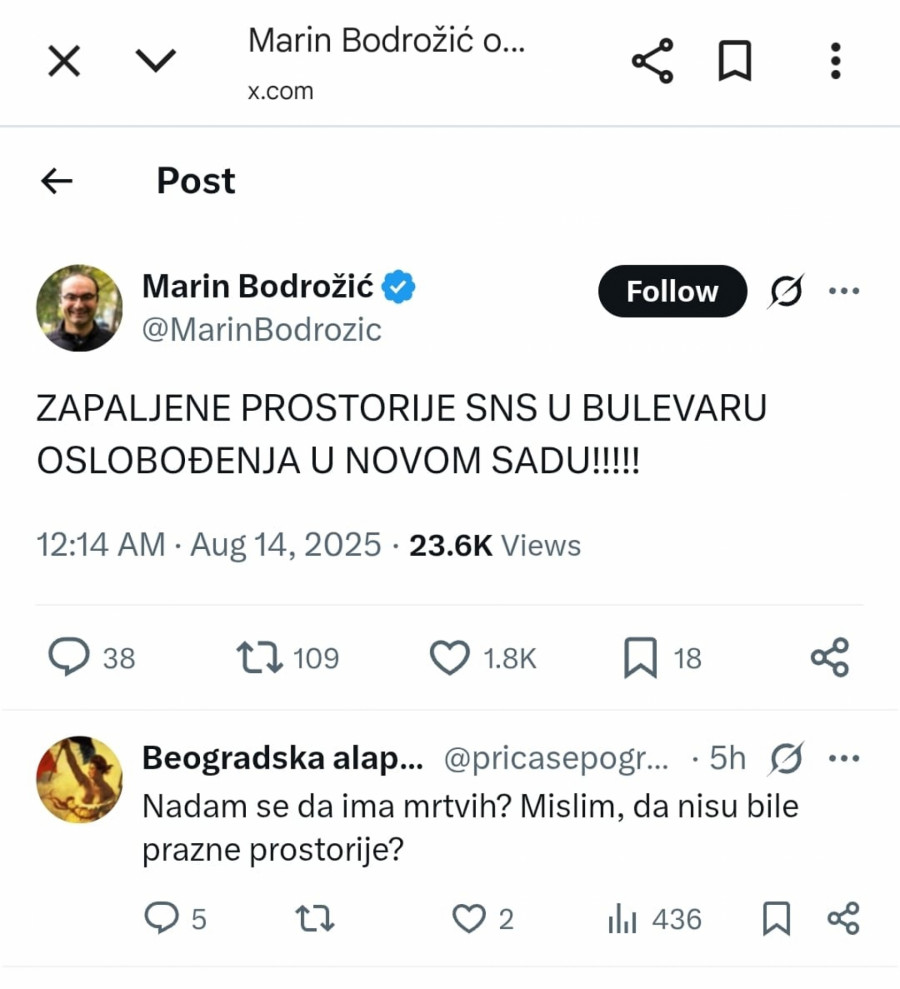The width and height of the screenshot is (900, 989).
Task: Like the post with 1.8K likes
Action: click(450, 658)
